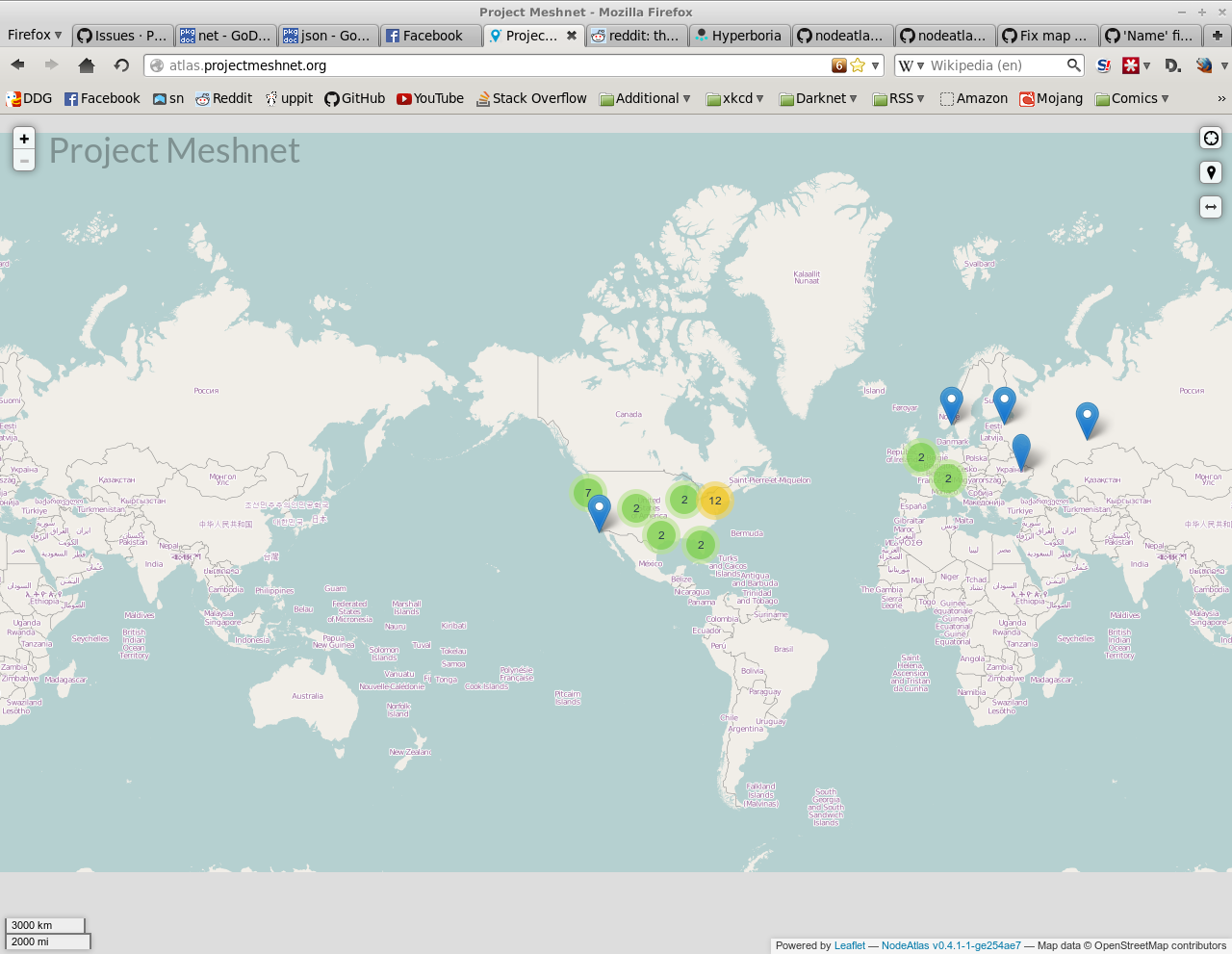Open the browser home page

tap(87, 64)
